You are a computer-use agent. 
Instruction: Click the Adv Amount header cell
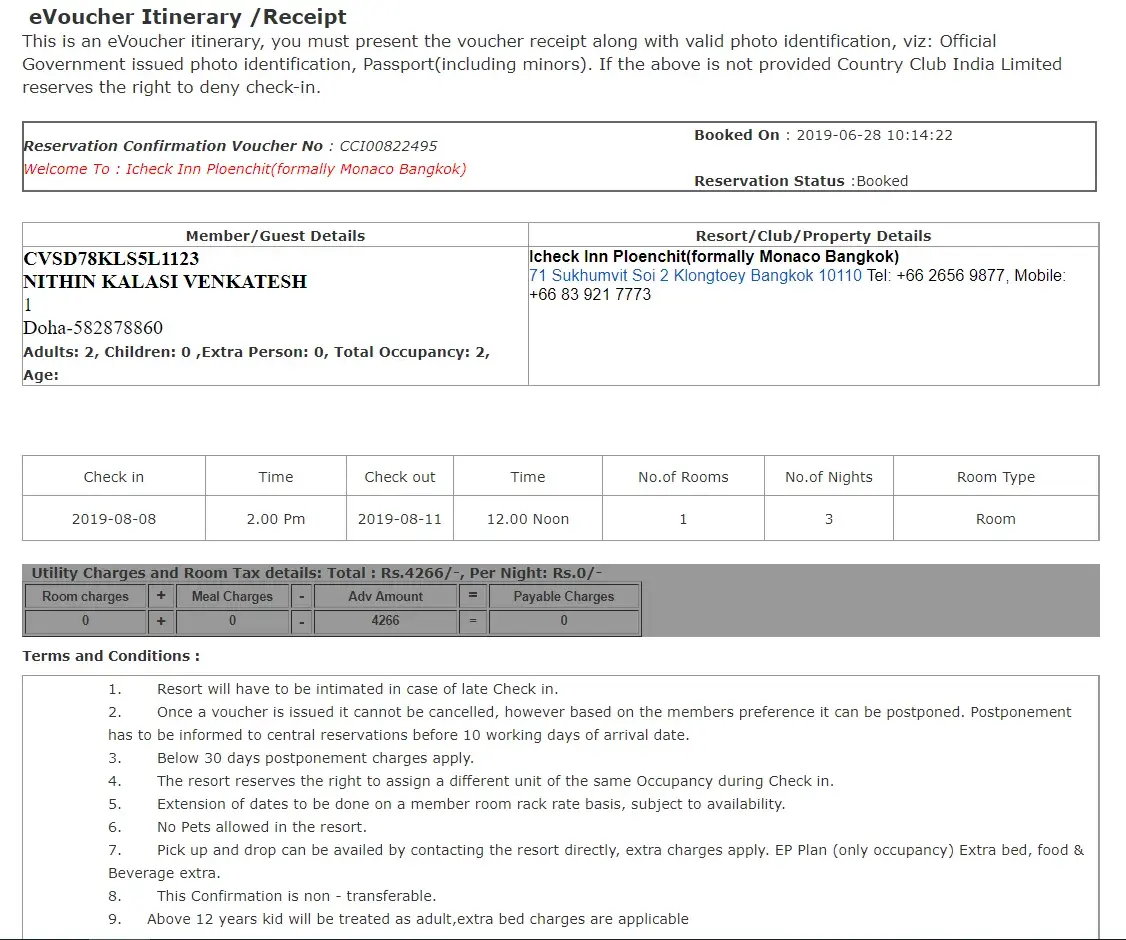386,596
